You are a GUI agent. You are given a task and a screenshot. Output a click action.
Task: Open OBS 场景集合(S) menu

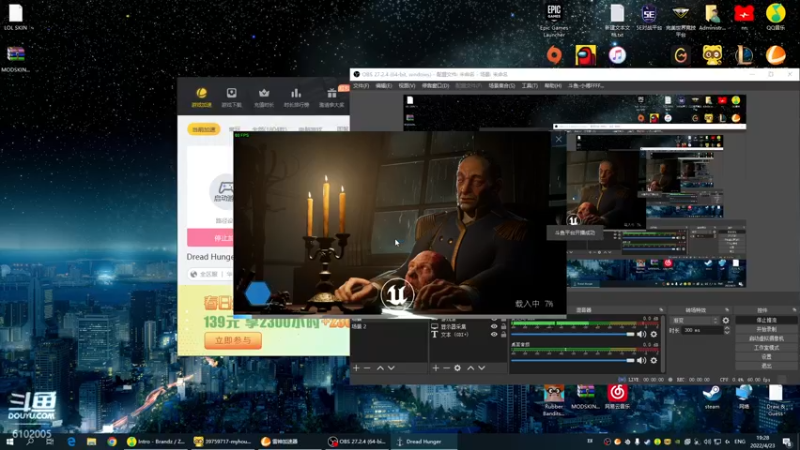pyautogui.click(x=502, y=86)
